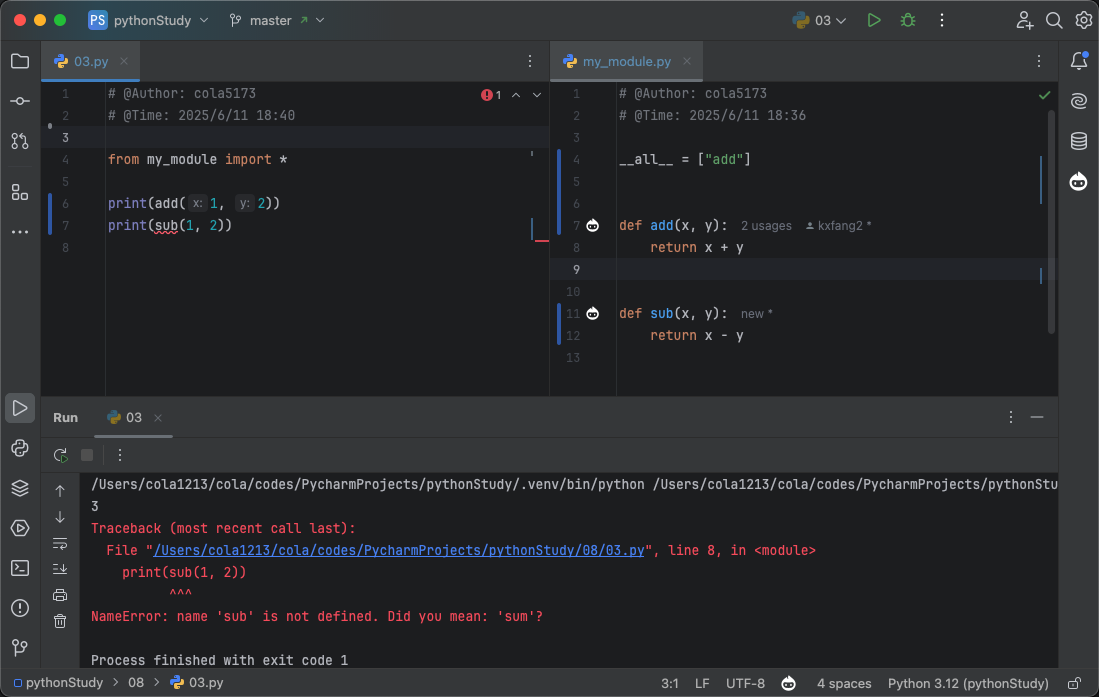
Task: Open the AI Assistant spiral icon
Action: [1079, 101]
